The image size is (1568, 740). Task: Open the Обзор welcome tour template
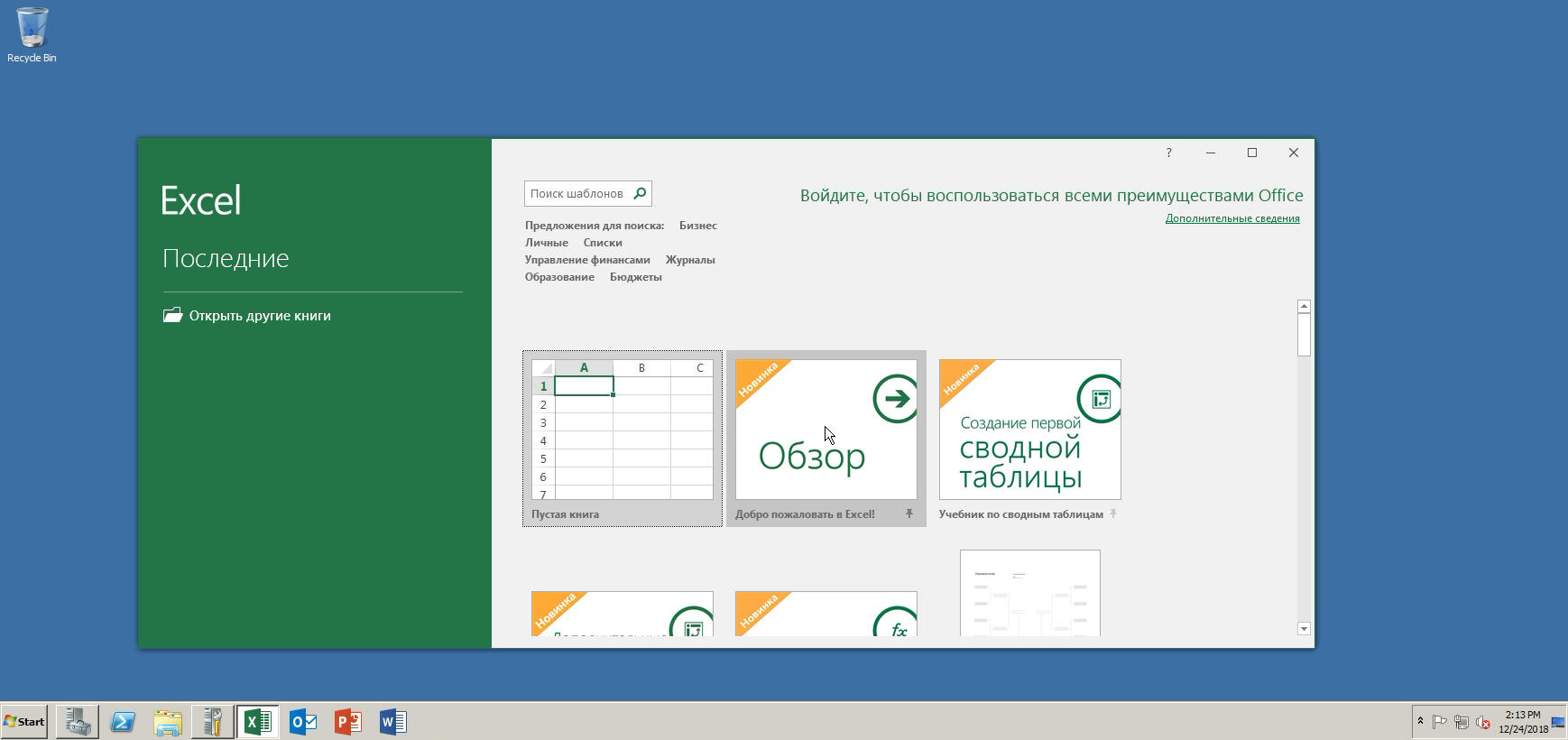coord(826,430)
